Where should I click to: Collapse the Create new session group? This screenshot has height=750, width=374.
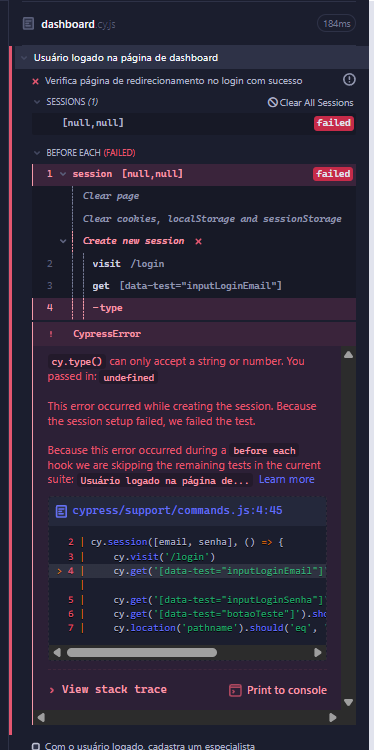pos(63,241)
